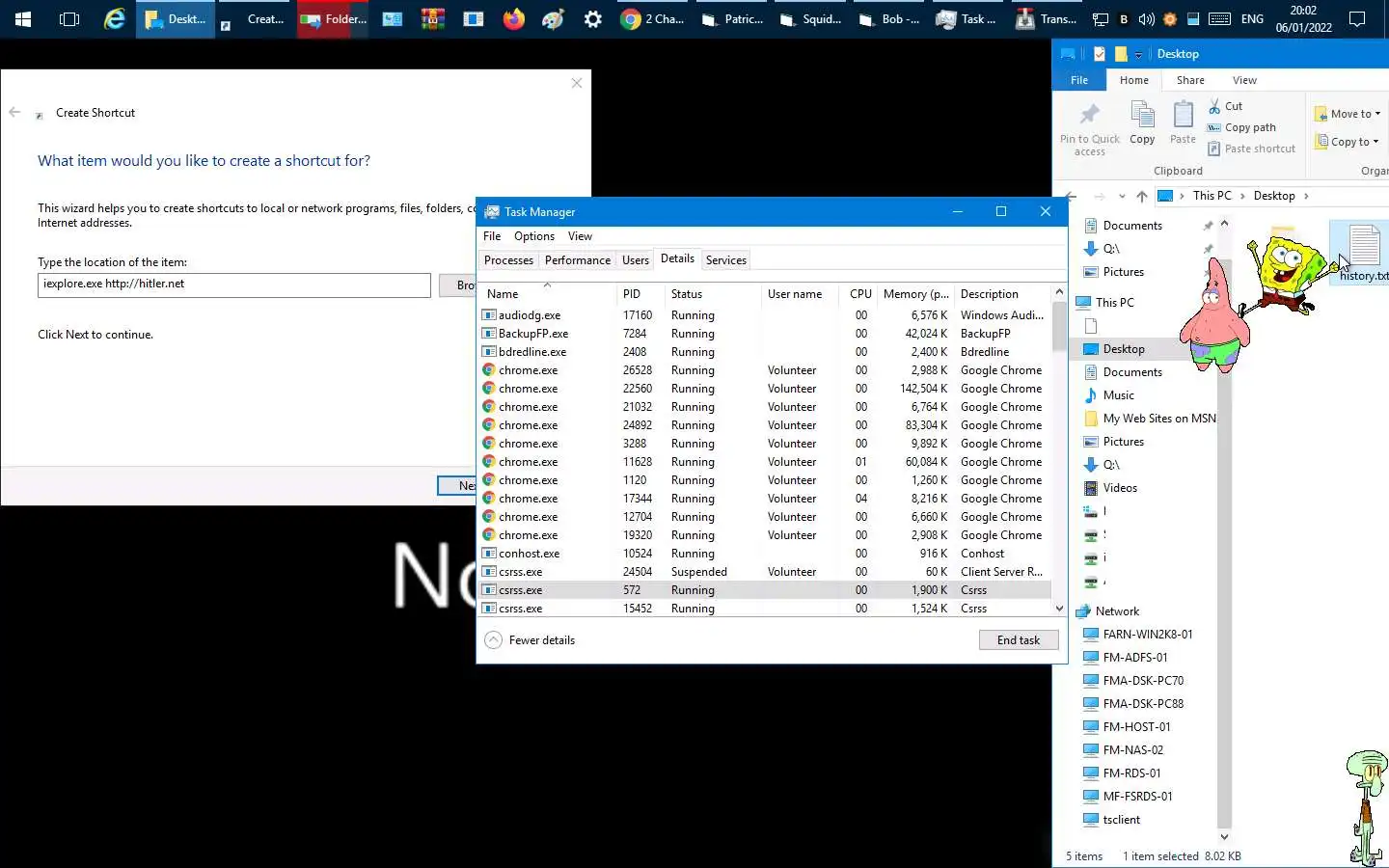Select the history.txt file icon

(x=1363, y=253)
